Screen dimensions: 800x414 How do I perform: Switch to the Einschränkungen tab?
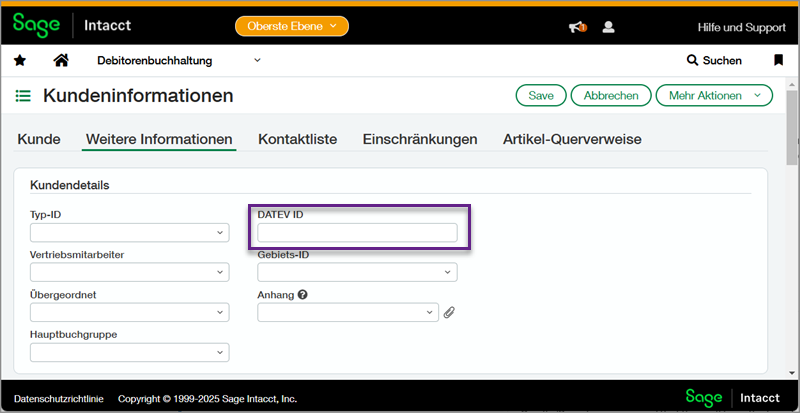tap(420, 139)
